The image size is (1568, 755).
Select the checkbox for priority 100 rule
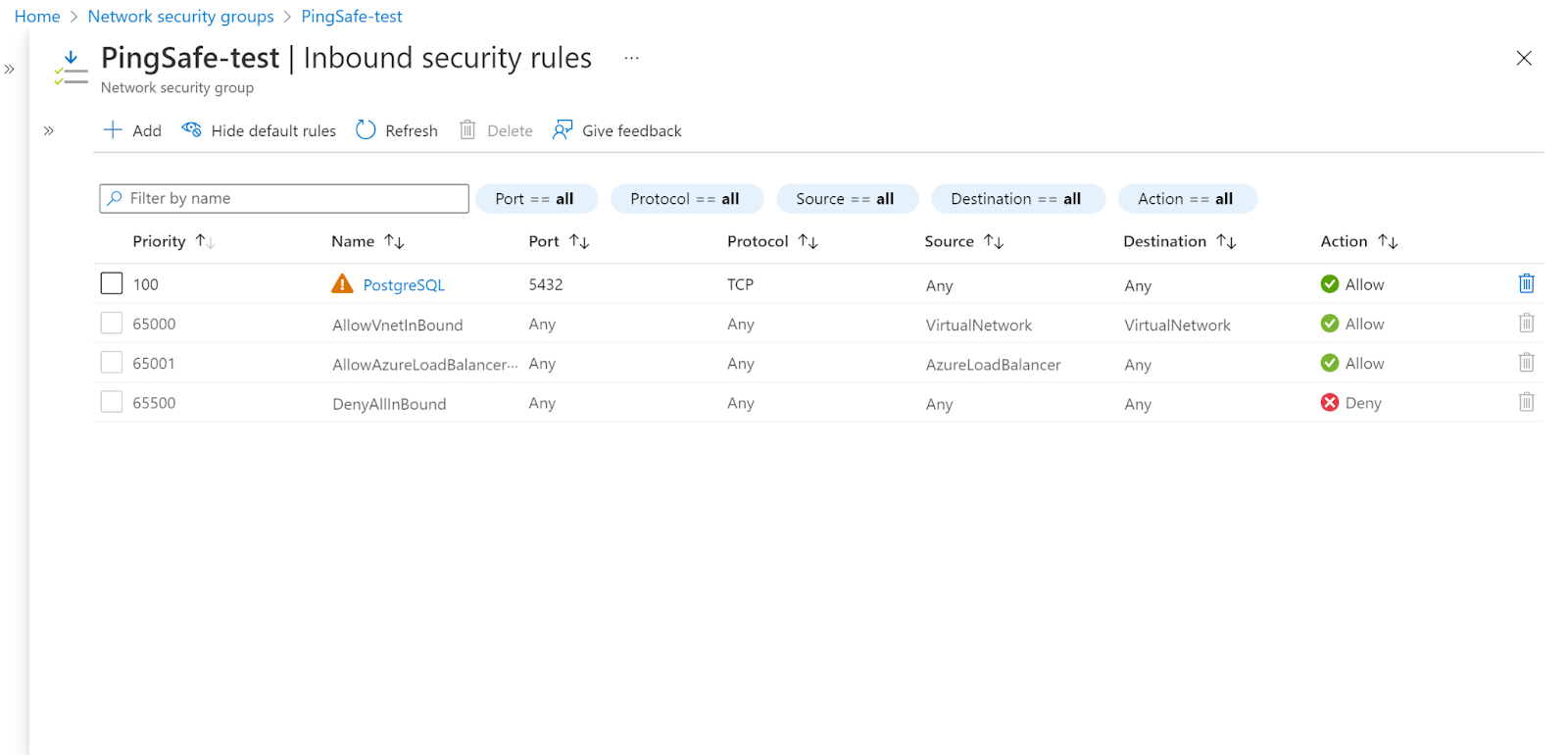(x=112, y=284)
